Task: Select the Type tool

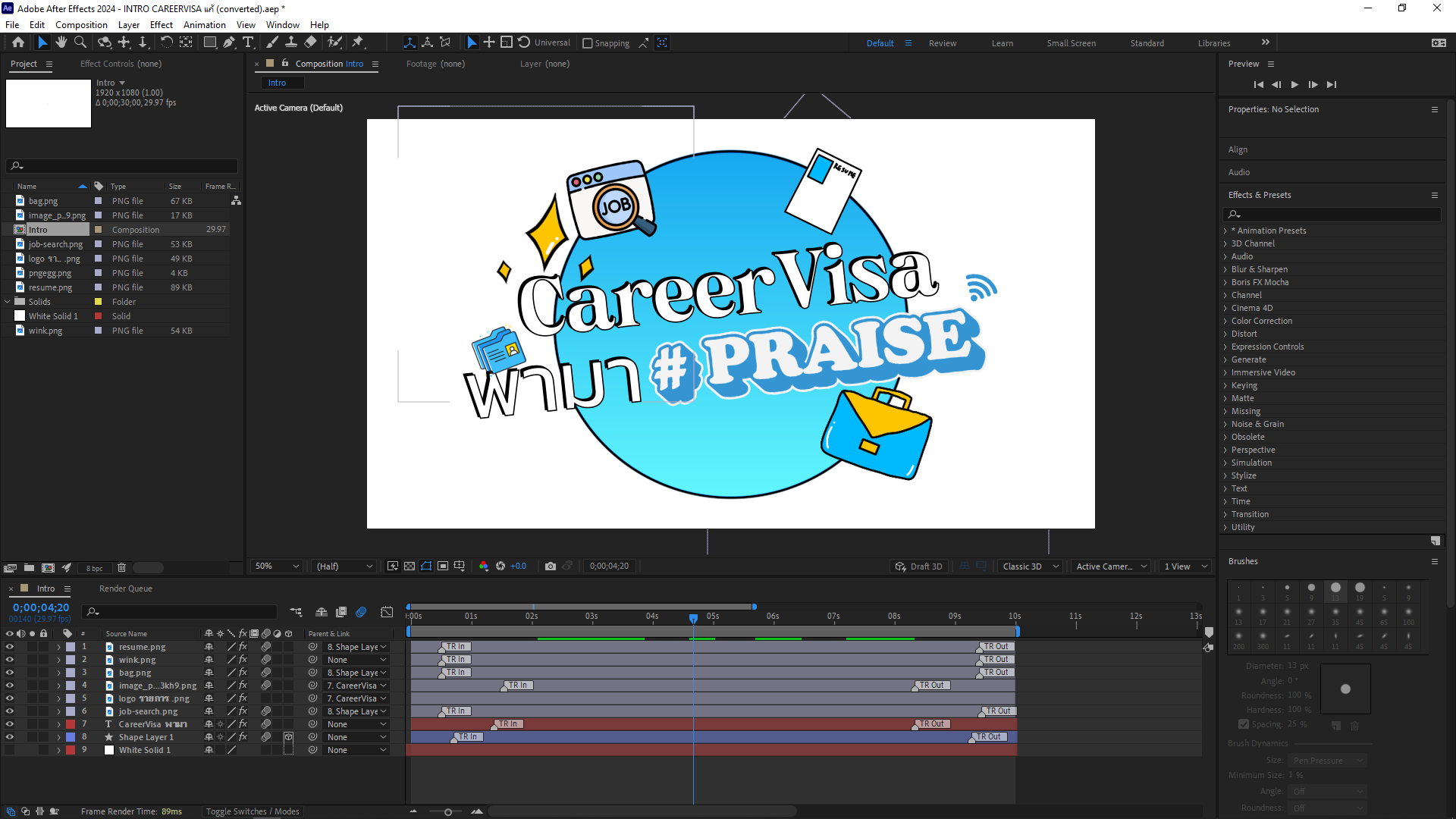Action: coord(248,42)
